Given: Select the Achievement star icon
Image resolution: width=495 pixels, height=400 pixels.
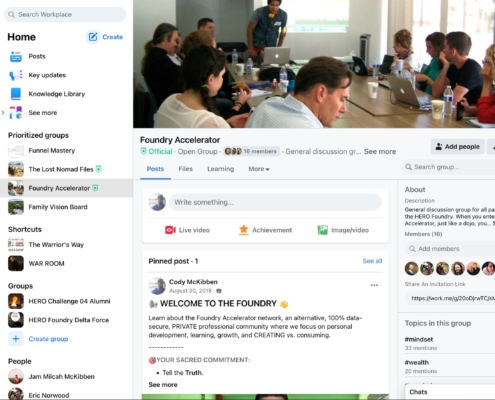Looking at the screenshot, I should tap(244, 230).
